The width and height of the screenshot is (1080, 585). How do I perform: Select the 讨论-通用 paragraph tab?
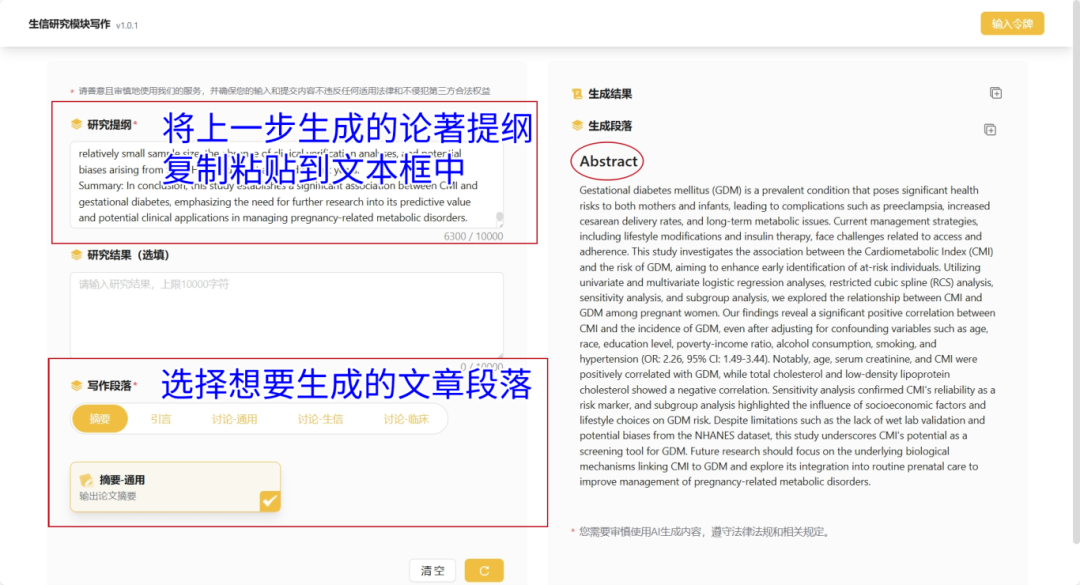click(x=234, y=419)
